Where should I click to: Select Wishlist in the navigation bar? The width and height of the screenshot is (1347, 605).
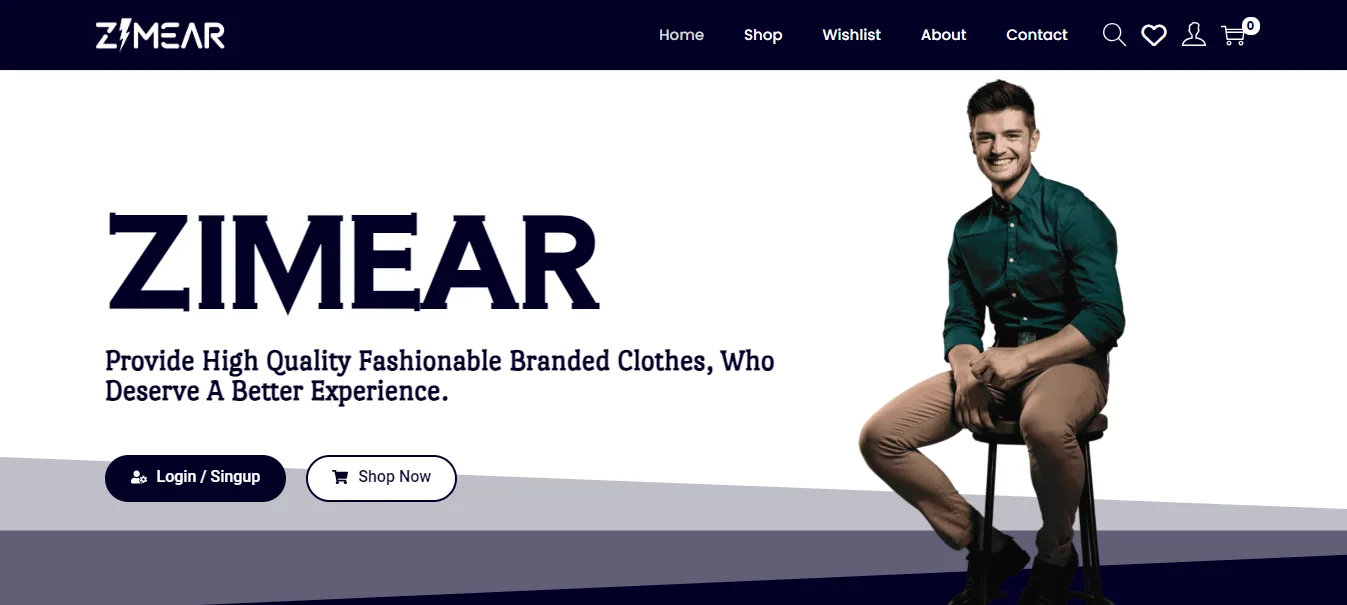852,35
